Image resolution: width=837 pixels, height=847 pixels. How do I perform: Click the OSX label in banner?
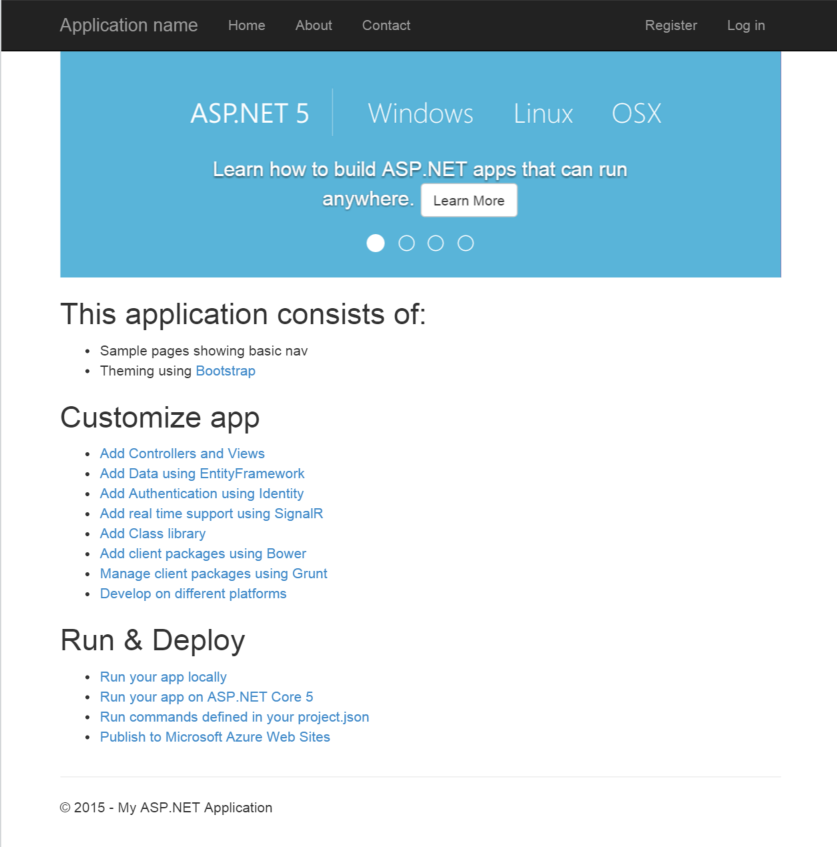pyautogui.click(x=637, y=113)
